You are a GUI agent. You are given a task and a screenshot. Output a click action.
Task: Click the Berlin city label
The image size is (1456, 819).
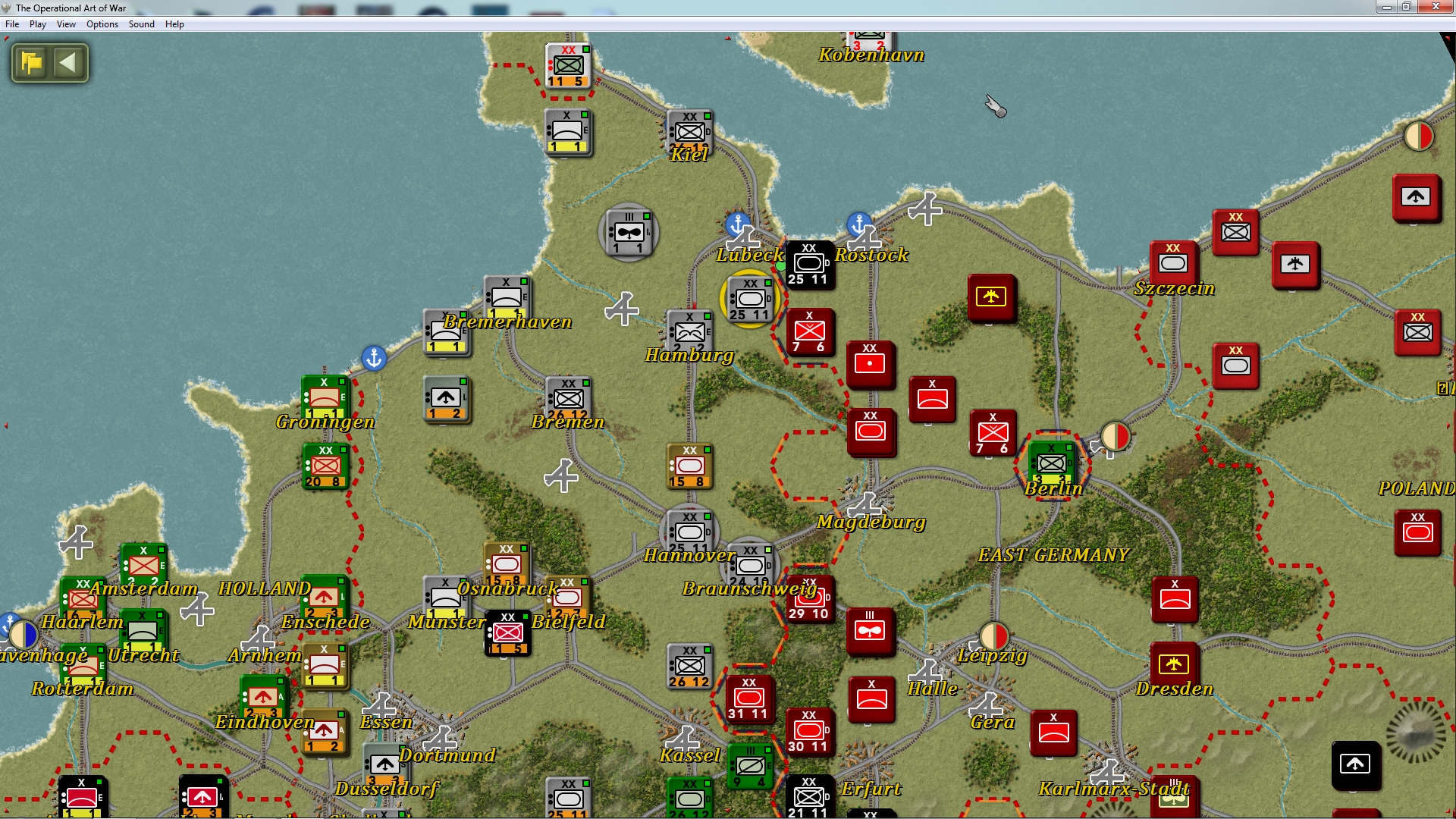[x=1053, y=489]
